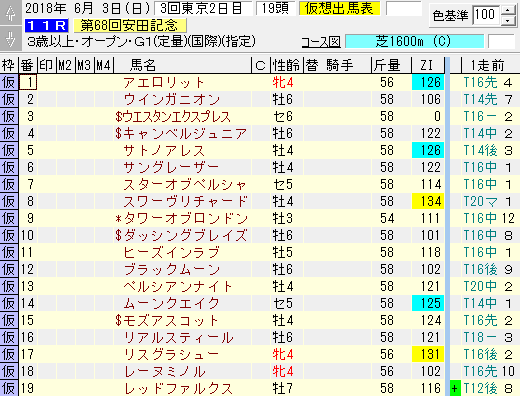Viewport: 520px width, 396px height.
Task: Select horse name スワーヴリチャード
Action: (x=185, y=201)
